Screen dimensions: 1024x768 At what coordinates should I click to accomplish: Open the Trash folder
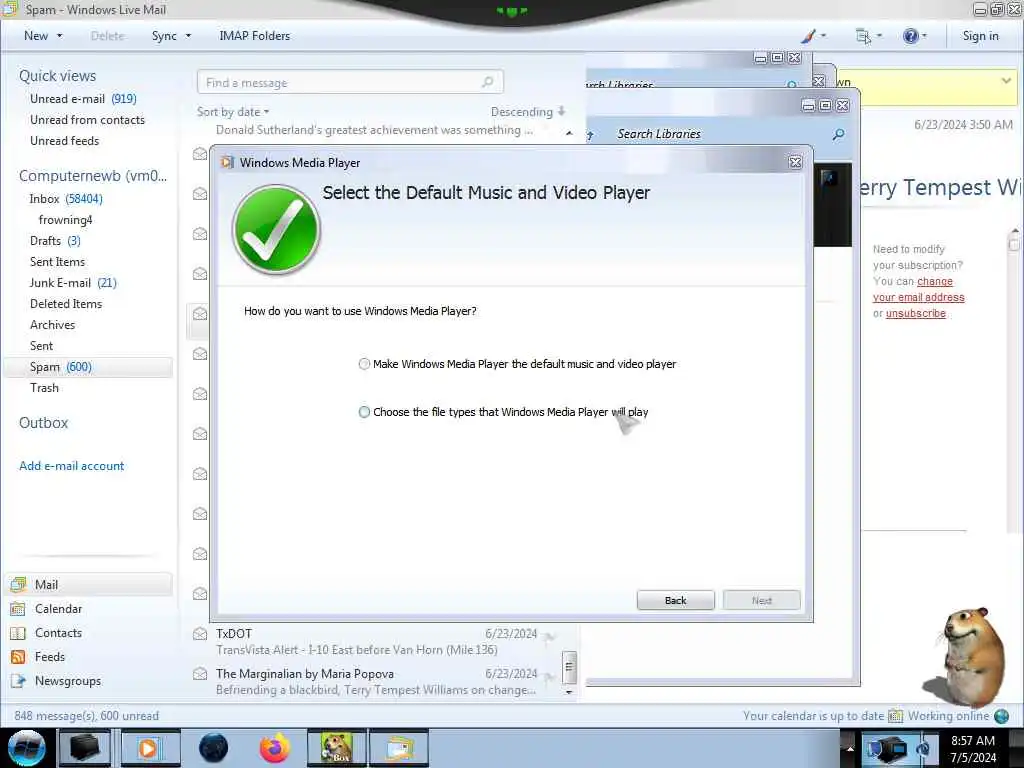coord(44,388)
